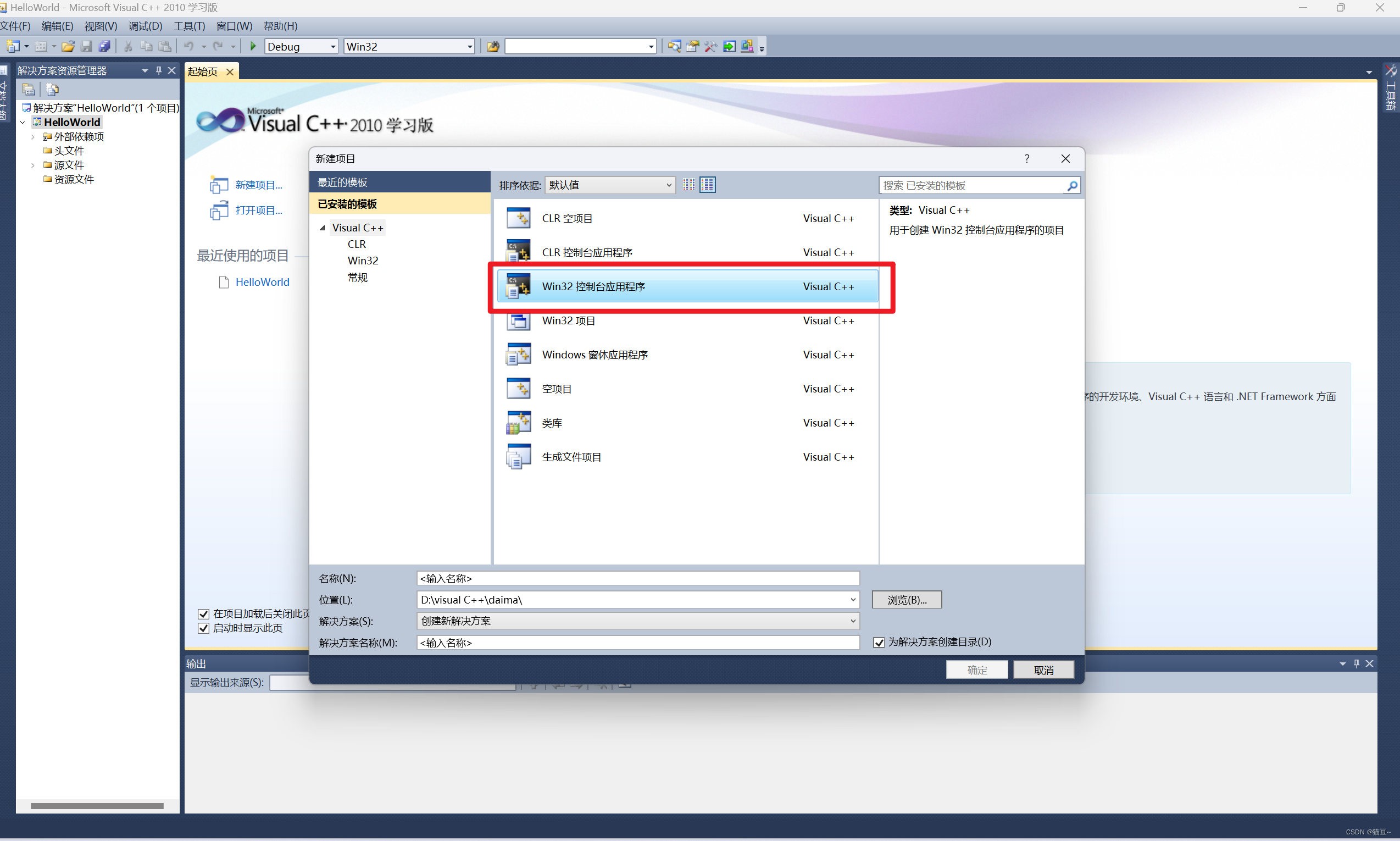Enable 为解决方案创建目录 checkbox
This screenshot has width=1400, height=841.
click(x=879, y=642)
